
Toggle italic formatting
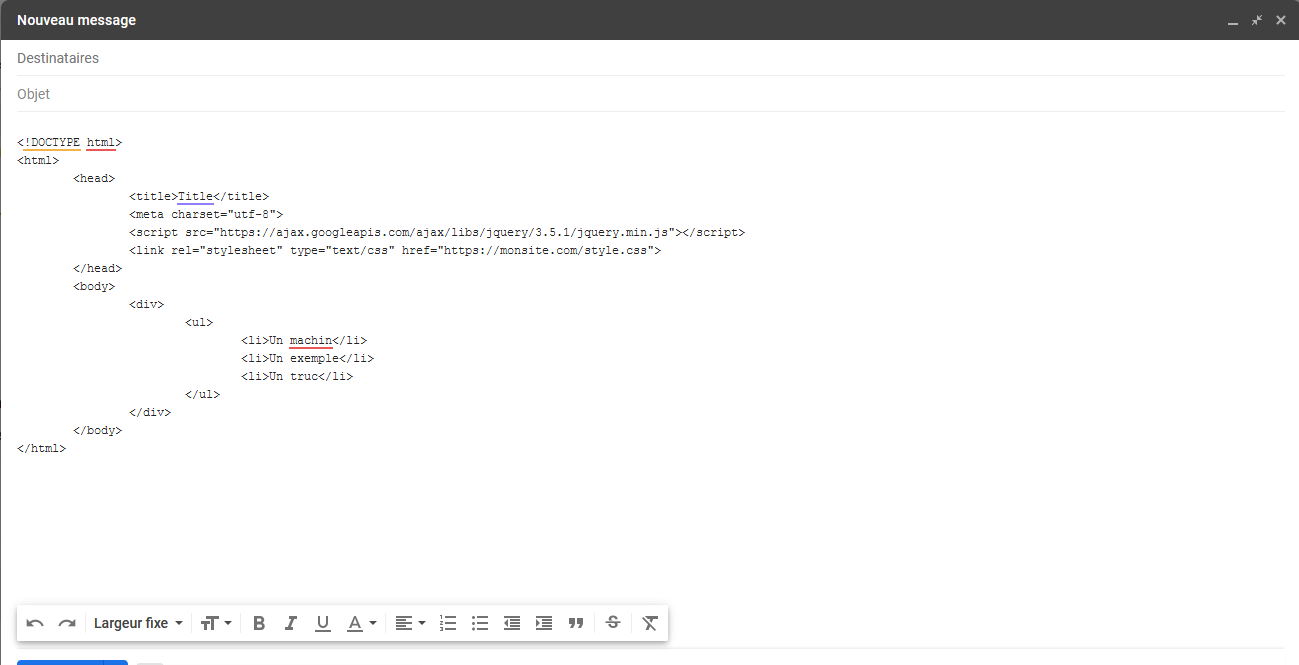click(291, 623)
